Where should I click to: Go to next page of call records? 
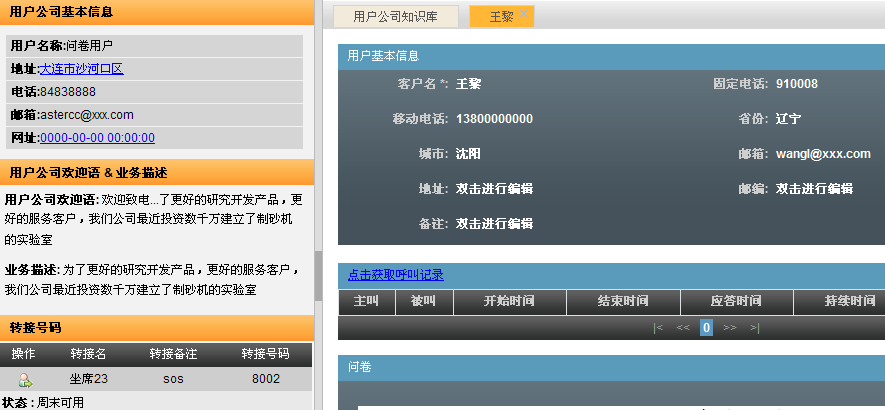point(730,327)
